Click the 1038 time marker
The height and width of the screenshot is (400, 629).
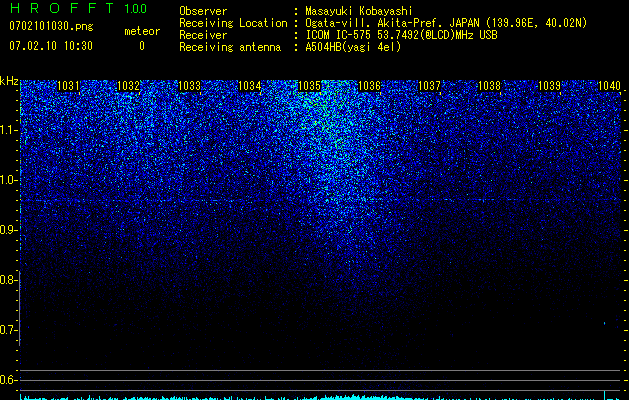coord(489,86)
